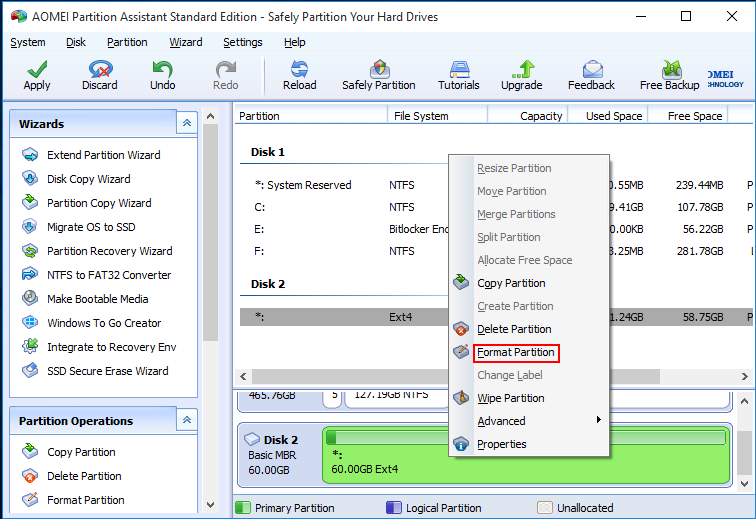Viewport: 756px width, 519px height.
Task: Open the Help menu
Action: tap(295, 42)
